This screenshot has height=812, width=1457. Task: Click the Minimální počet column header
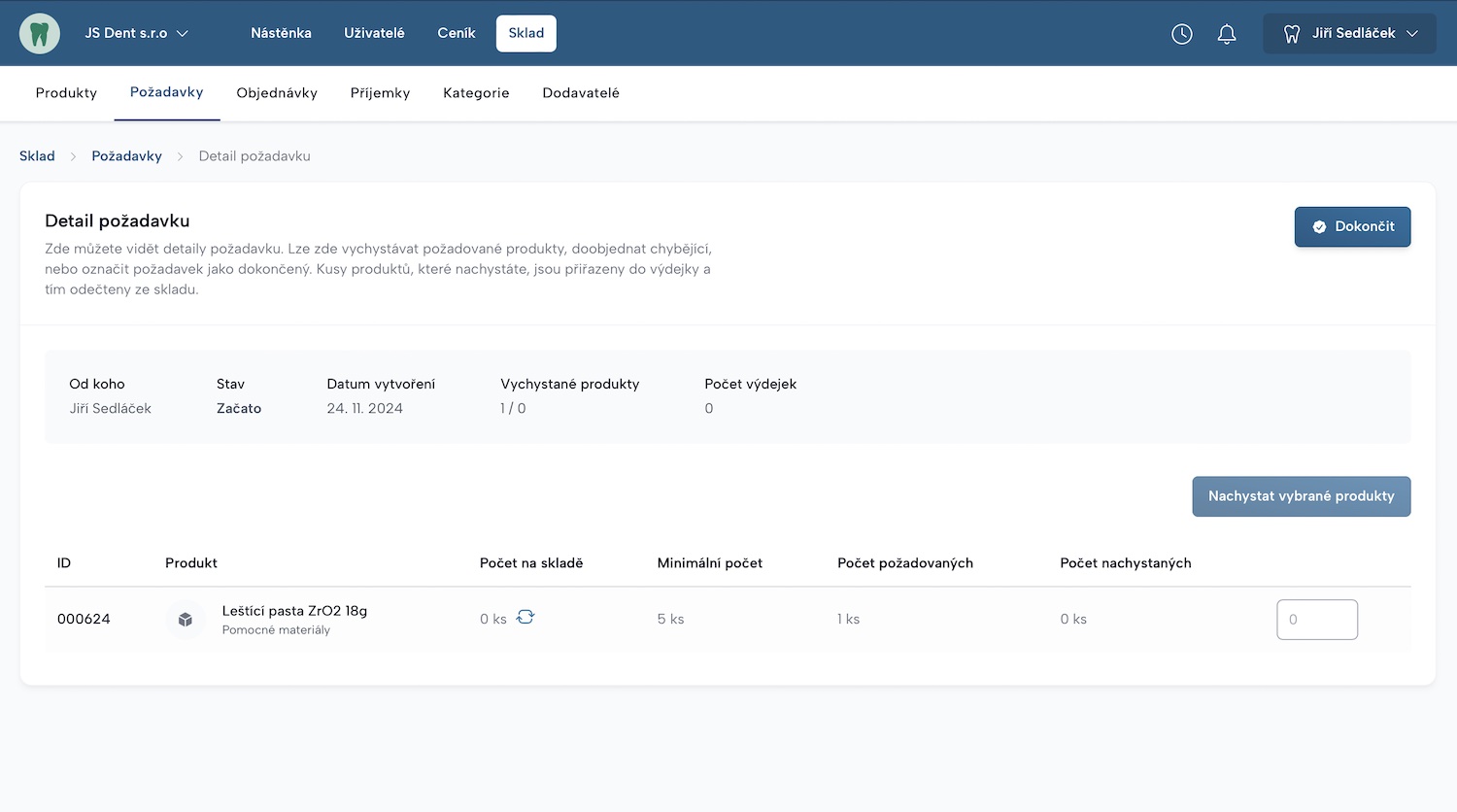[x=710, y=563]
